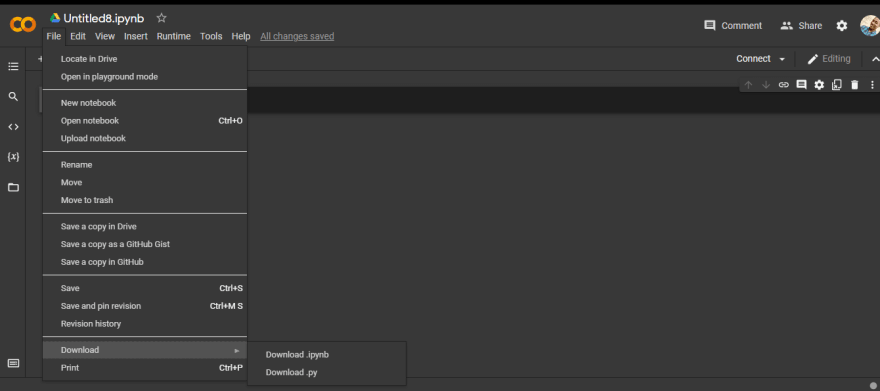Open the Editing mode dropdown
Image resolution: width=880 pixels, height=391 pixels.
[x=829, y=59]
